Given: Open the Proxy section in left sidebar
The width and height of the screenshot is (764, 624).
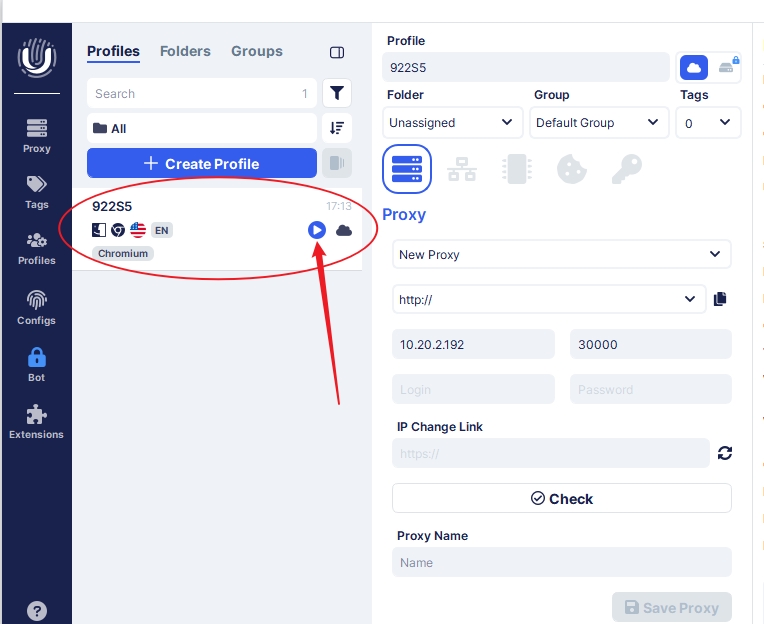Looking at the screenshot, I should coord(37,136).
